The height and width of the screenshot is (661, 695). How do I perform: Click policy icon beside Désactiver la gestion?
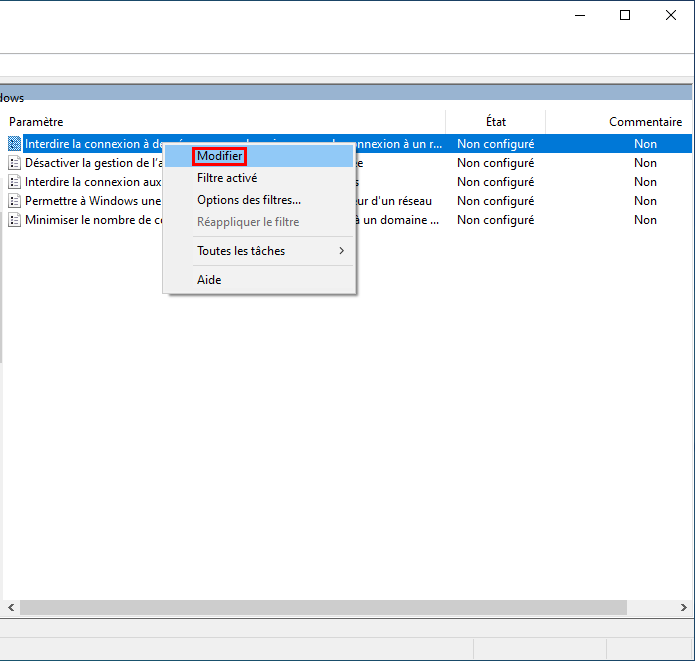15,163
